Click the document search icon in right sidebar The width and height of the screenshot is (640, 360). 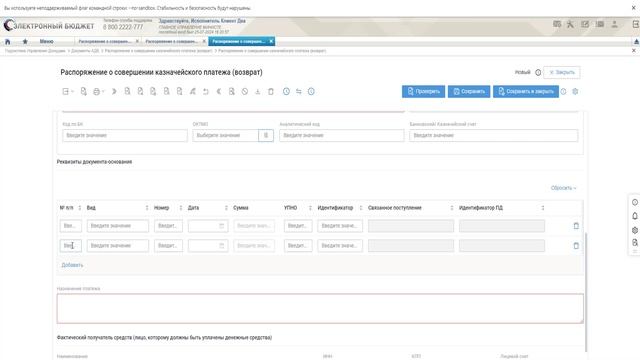[635, 243]
